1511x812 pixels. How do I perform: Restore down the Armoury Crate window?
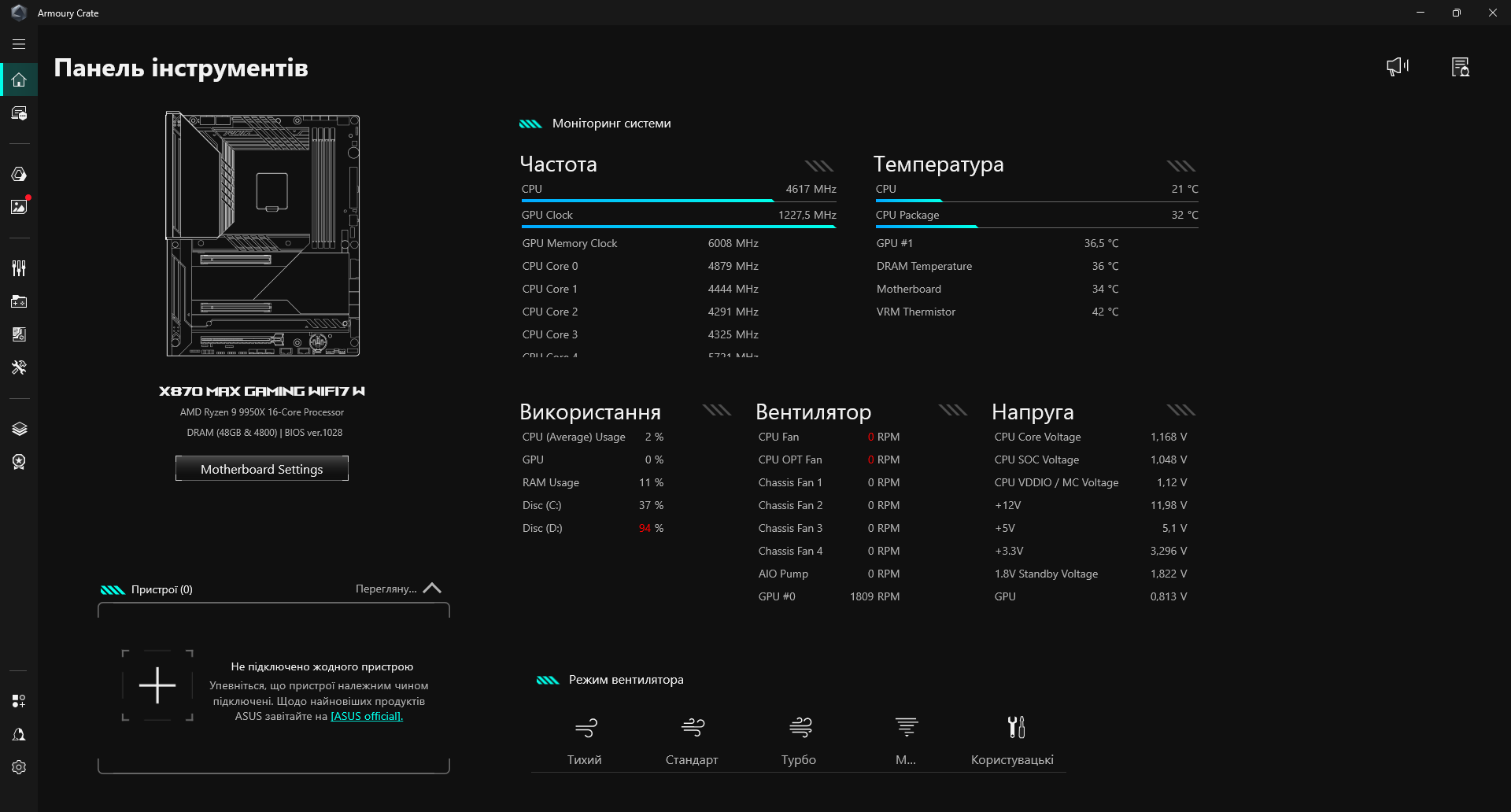point(1457,13)
